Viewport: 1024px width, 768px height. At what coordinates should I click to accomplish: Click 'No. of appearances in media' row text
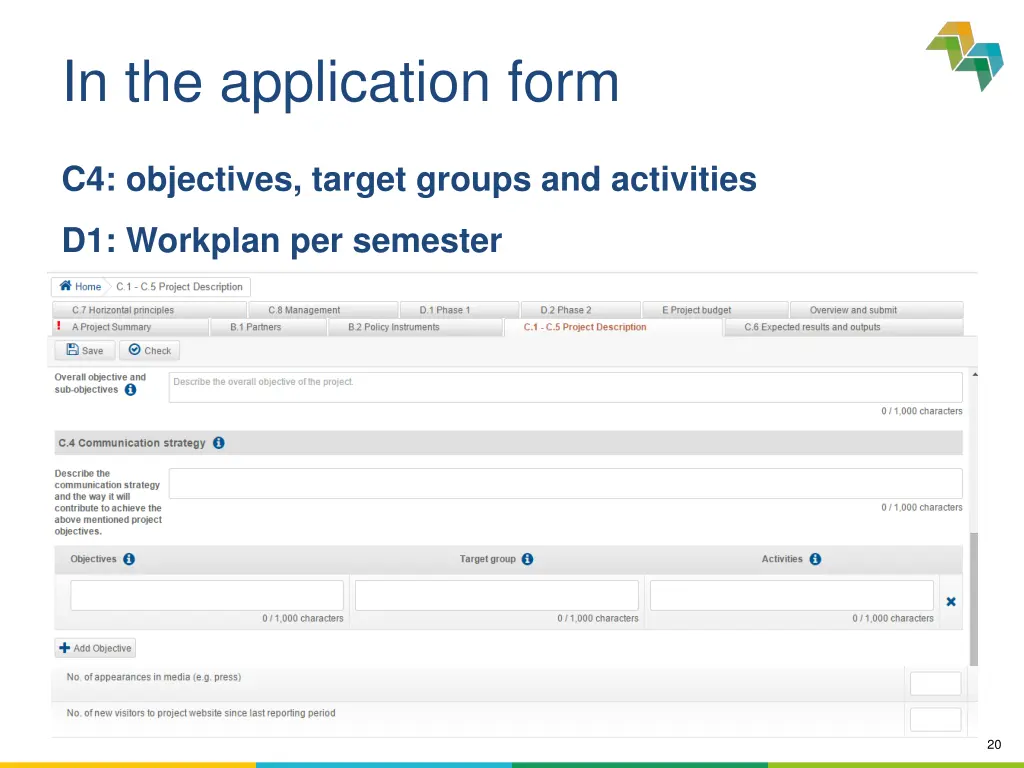click(x=153, y=677)
